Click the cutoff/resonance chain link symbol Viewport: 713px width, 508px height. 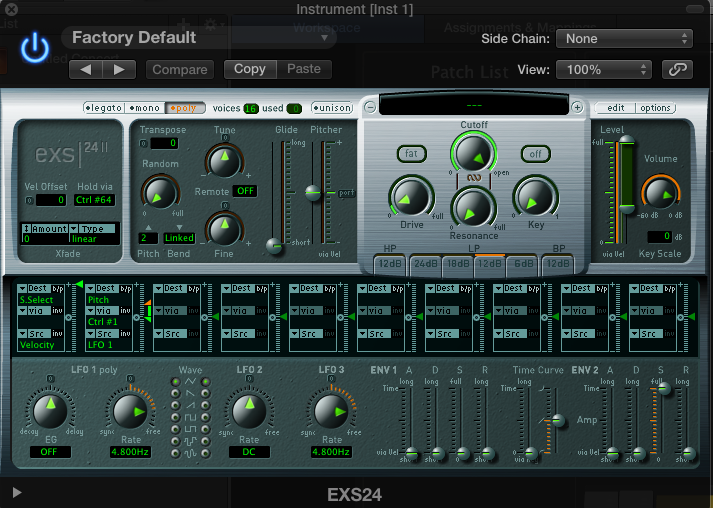click(473, 178)
